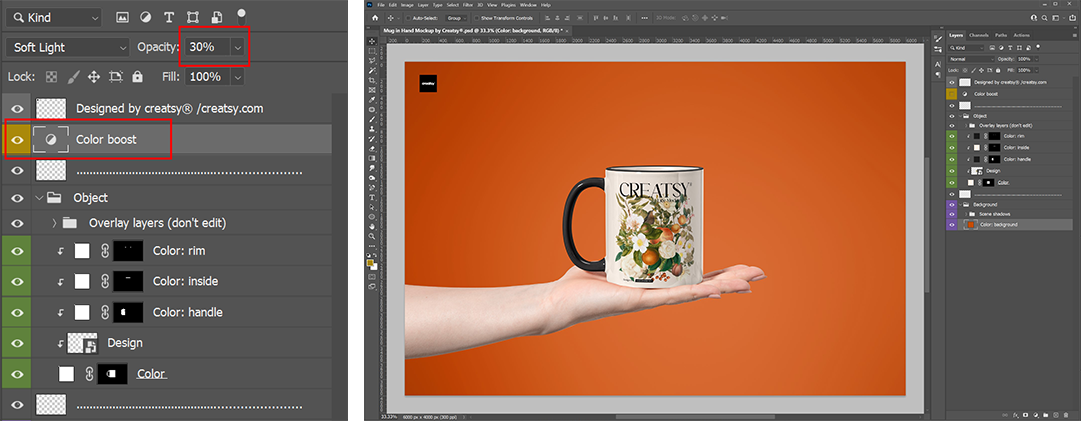This screenshot has height=421, width=1081.
Task: Select the Horizontal Type tool in the toolbar
Action: point(372,197)
